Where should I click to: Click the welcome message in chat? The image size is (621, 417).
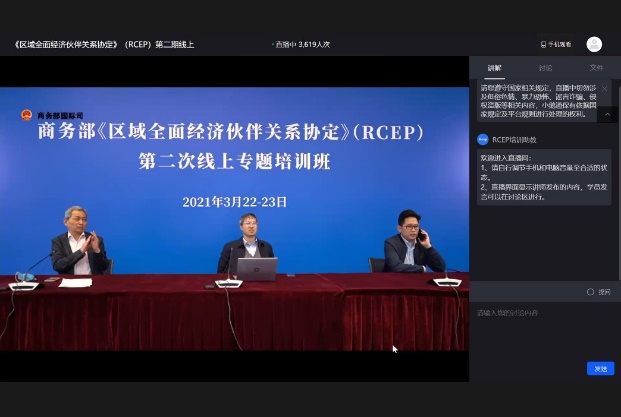point(544,177)
